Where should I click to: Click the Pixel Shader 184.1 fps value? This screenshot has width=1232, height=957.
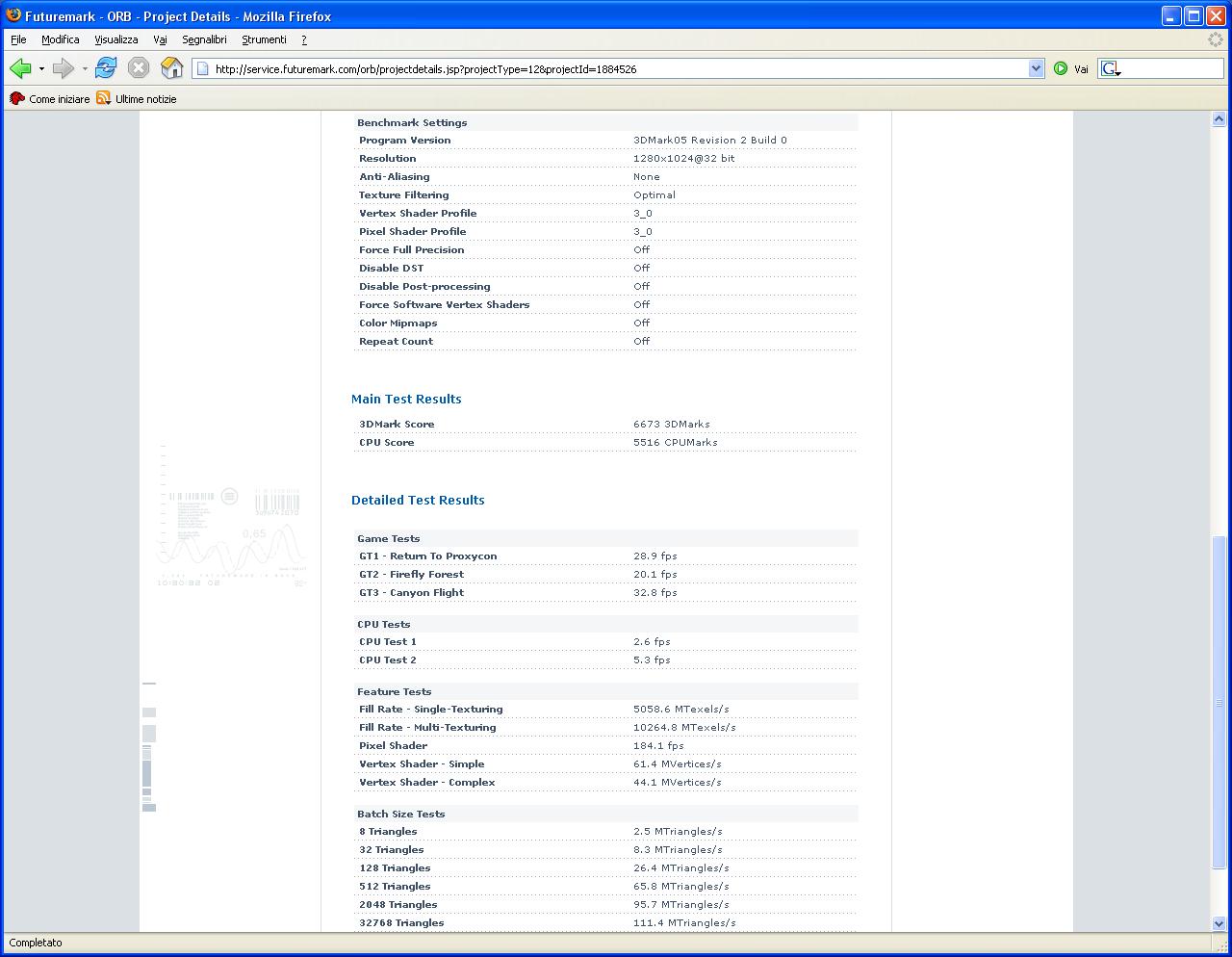(658, 745)
